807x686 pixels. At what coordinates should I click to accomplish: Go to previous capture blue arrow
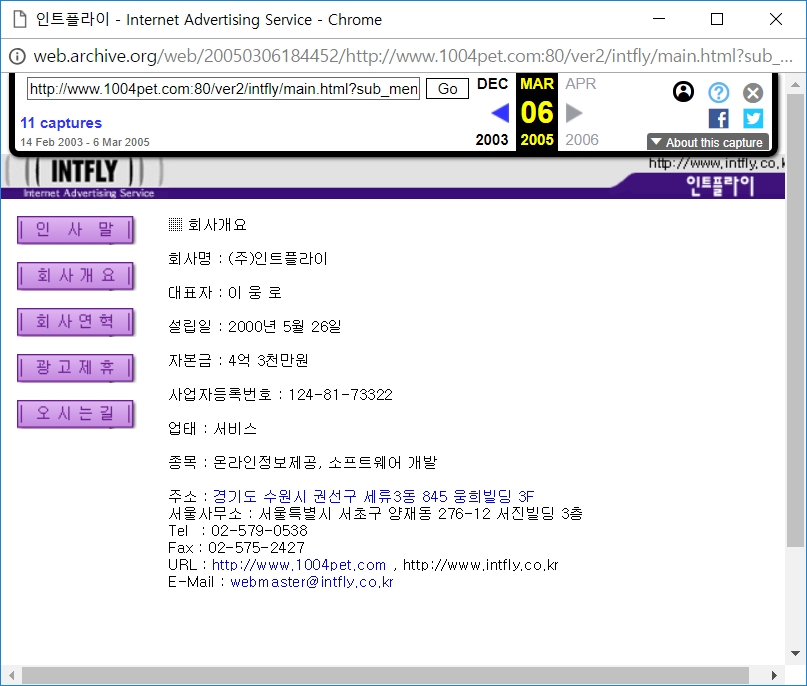coord(500,113)
